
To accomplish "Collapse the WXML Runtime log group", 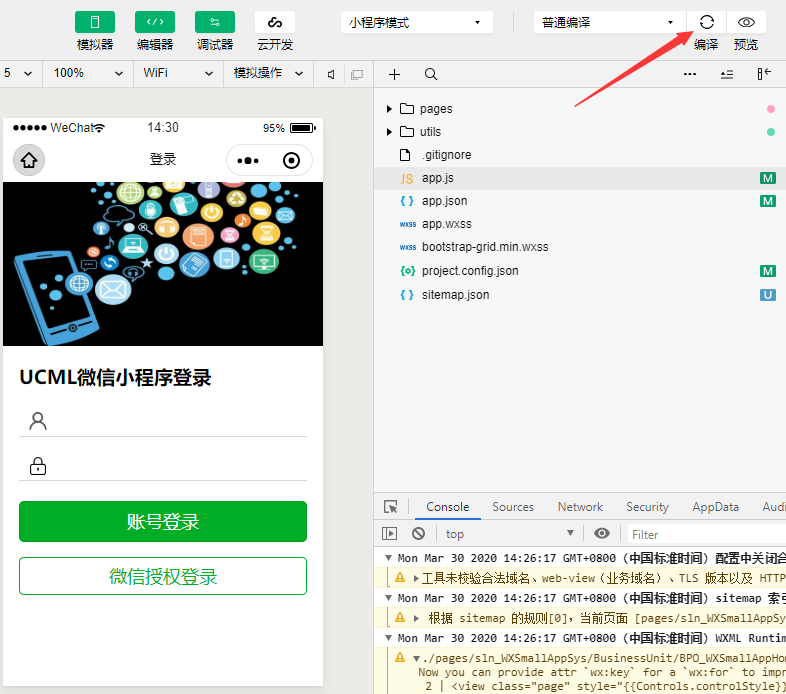I will pos(388,638).
